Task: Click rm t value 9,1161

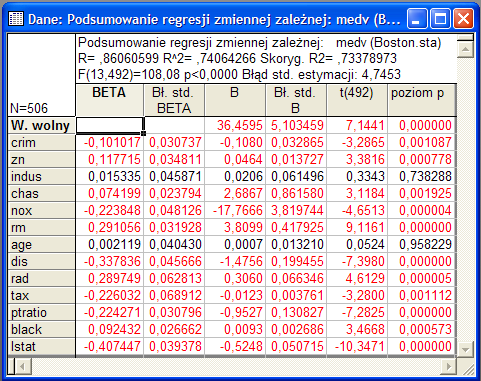Action: [357, 228]
